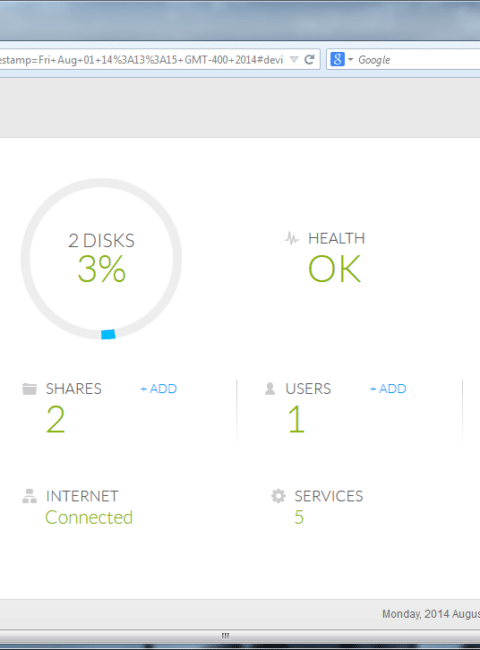Click the Users person icon
Image resolution: width=480 pixels, height=650 pixels.
(x=270, y=388)
